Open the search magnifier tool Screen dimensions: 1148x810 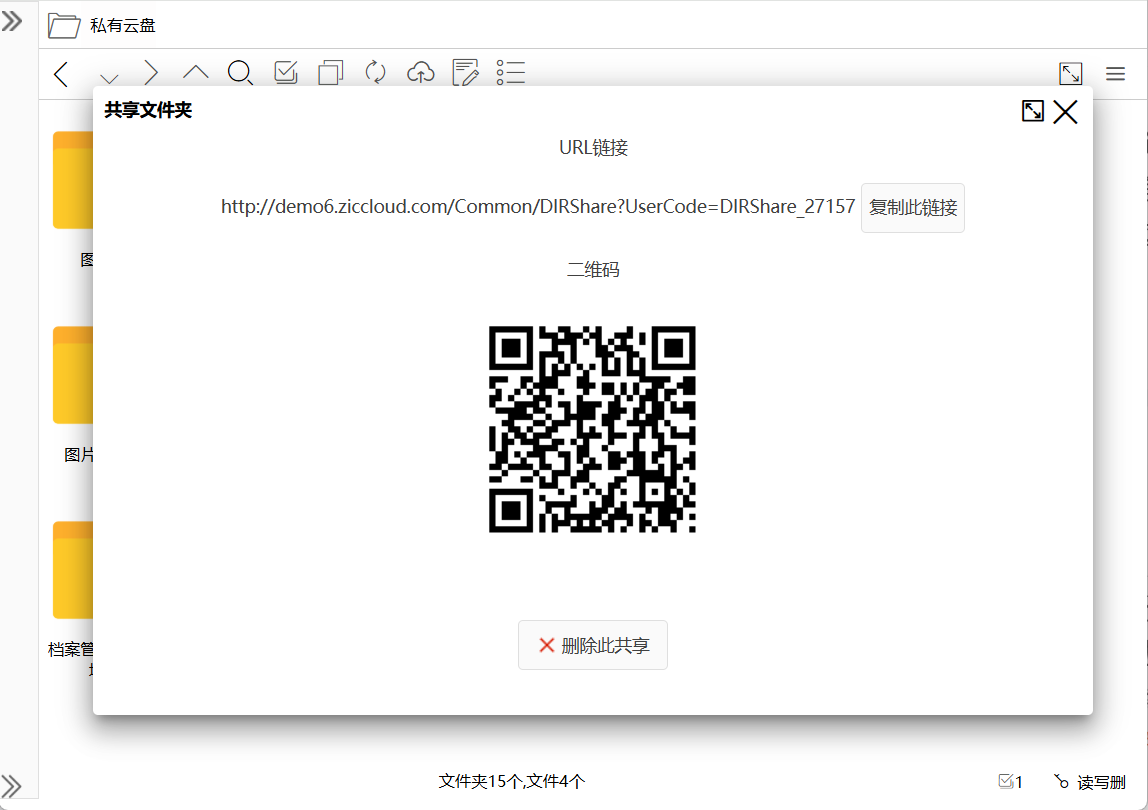tap(240, 73)
